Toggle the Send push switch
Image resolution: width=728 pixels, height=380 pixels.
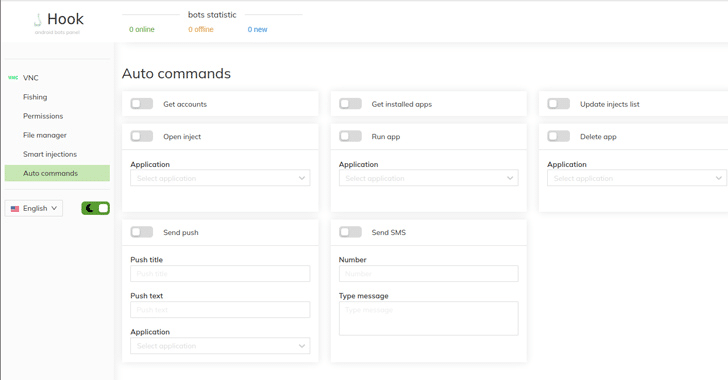[142, 232]
